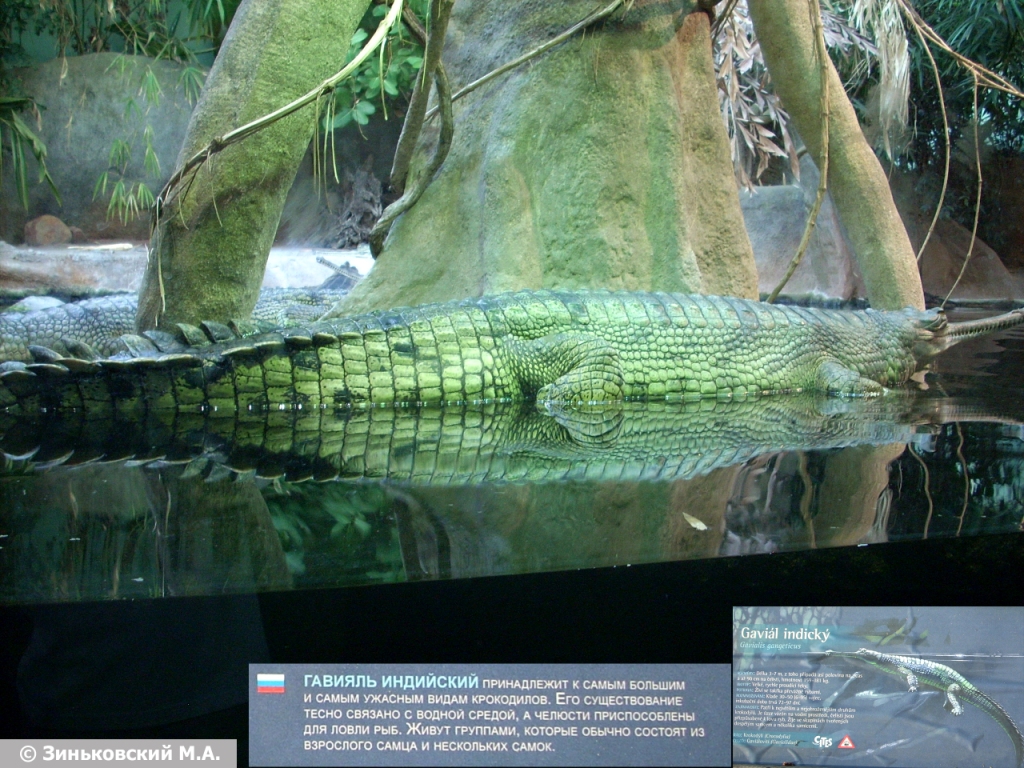Click the floating leaf on the water
The width and height of the screenshot is (1024, 768).
pyautogui.click(x=694, y=521)
